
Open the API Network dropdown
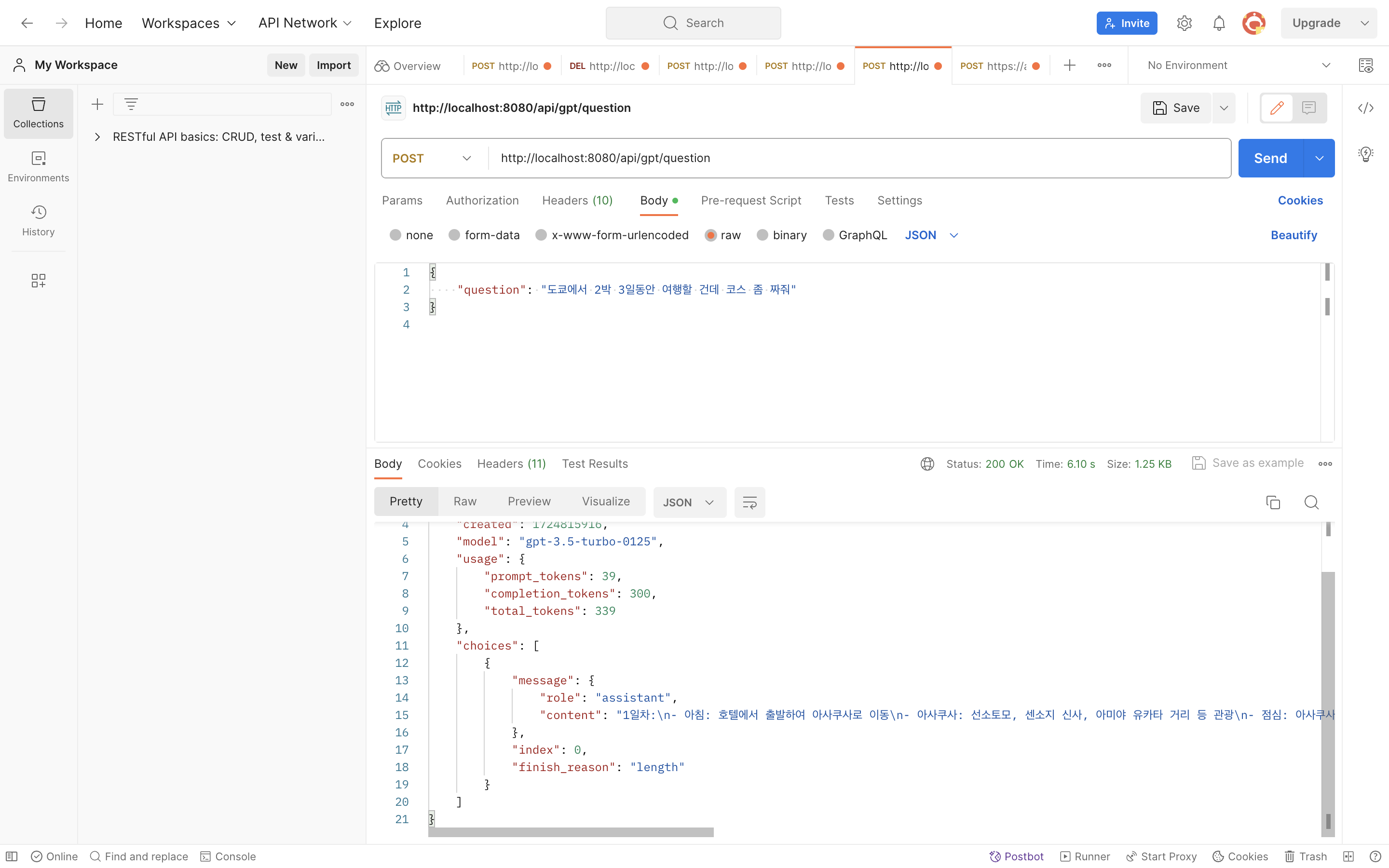305,23
